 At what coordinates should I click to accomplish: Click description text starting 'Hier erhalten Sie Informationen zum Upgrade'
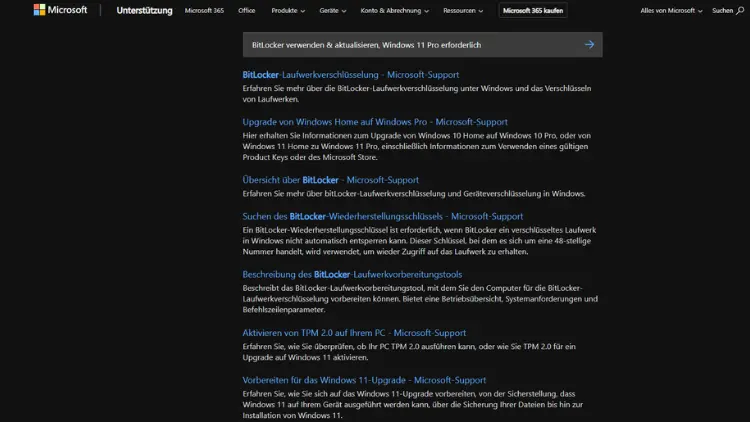click(417, 146)
